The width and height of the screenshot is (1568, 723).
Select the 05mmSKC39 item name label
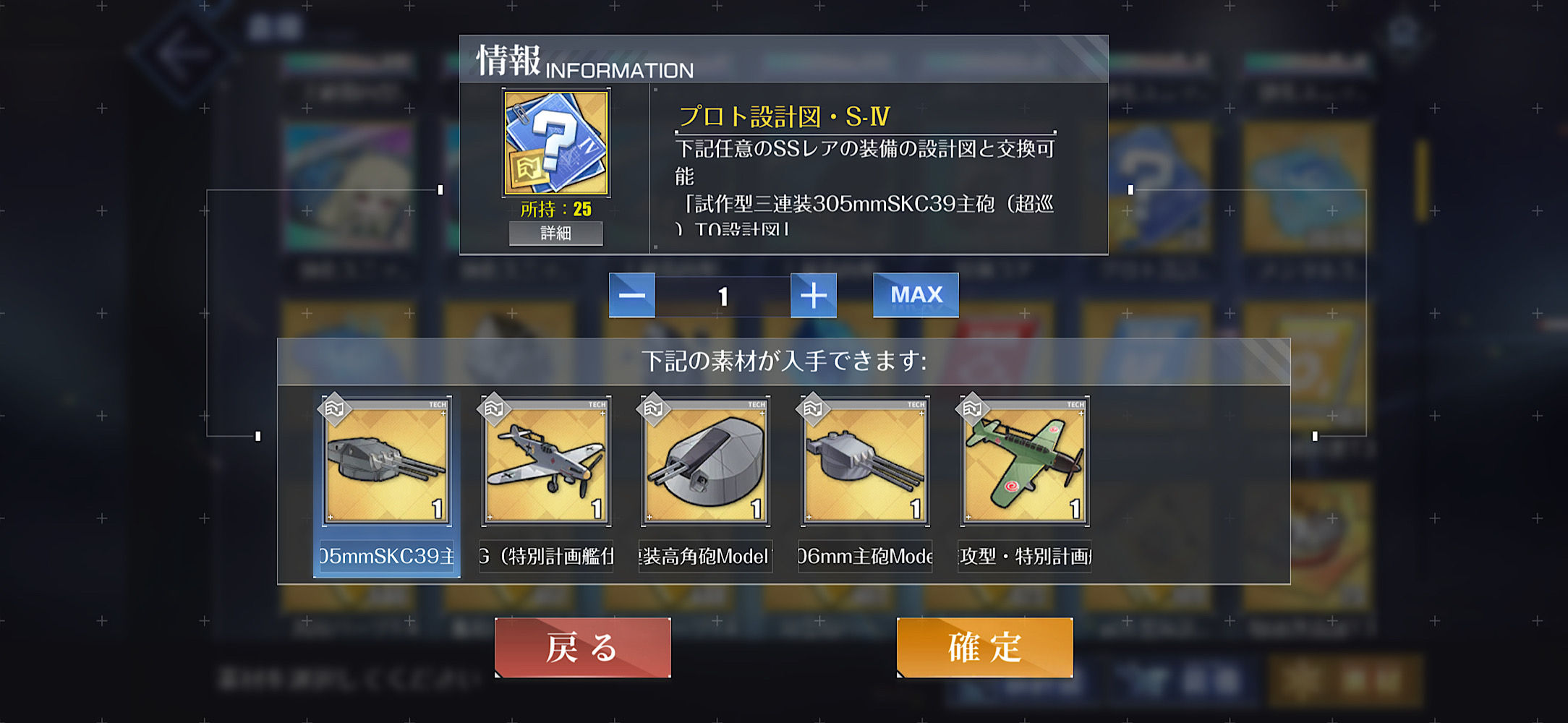pyautogui.click(x=387, y=556)
